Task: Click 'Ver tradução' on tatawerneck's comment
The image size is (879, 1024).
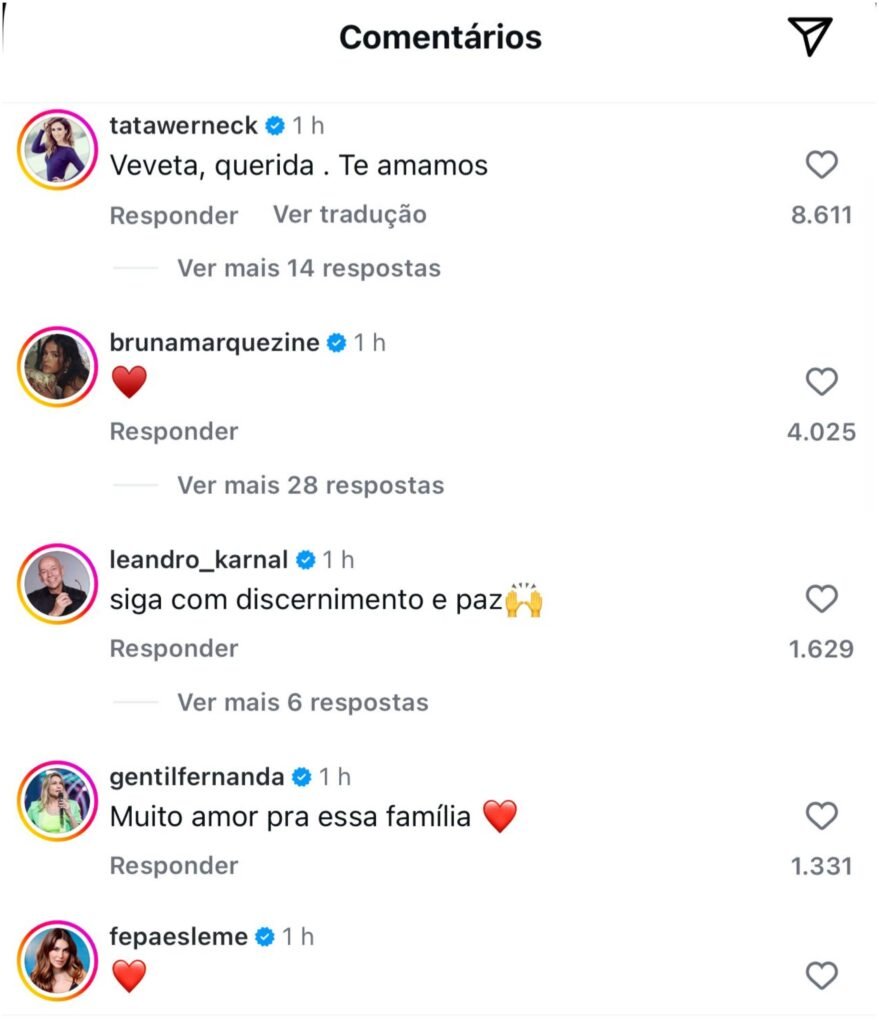Action: [x=349, y=214]
